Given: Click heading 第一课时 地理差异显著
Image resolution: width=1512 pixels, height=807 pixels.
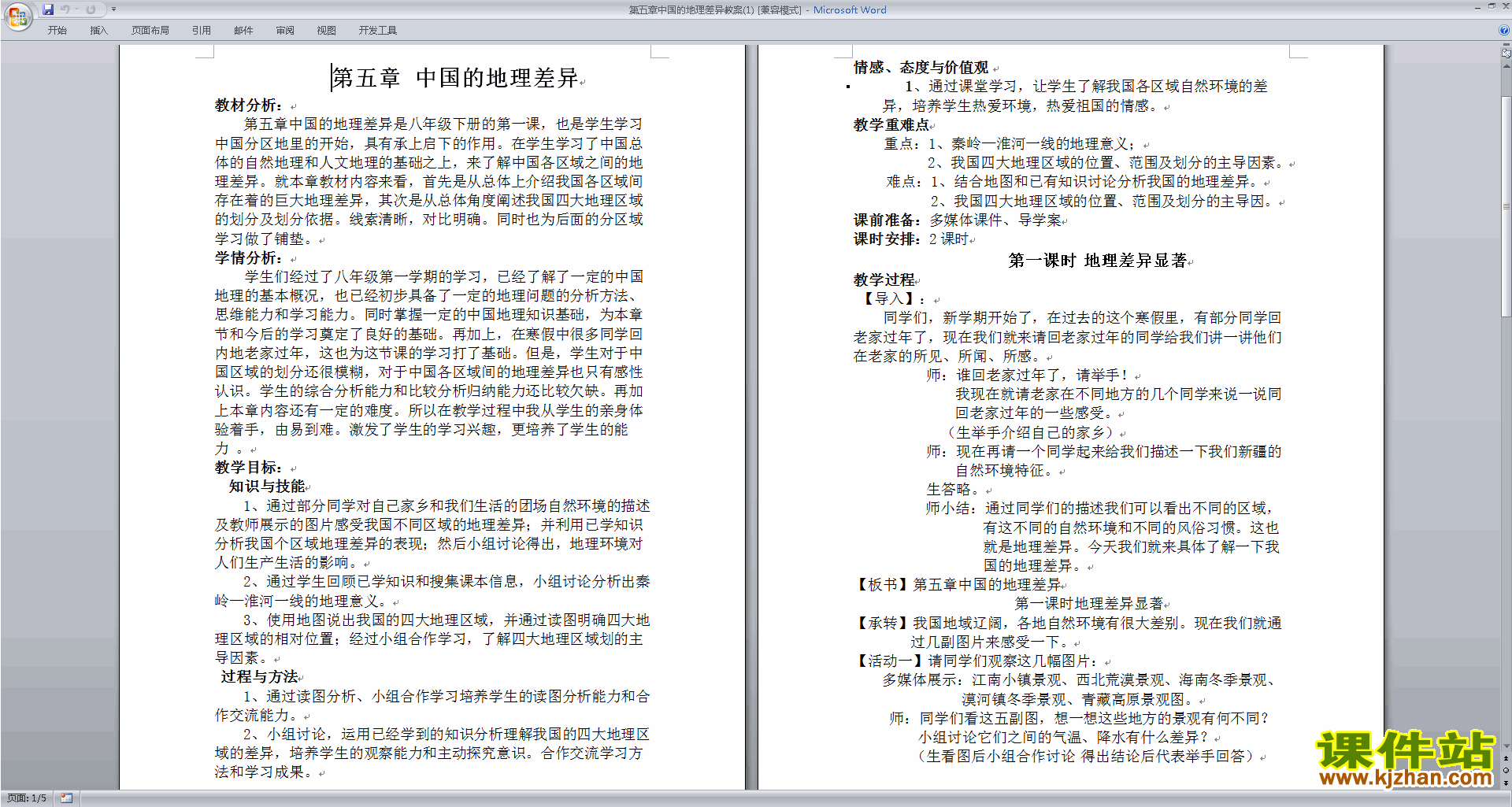Looking at the screenshot, I should click(x=1098, y=261).
